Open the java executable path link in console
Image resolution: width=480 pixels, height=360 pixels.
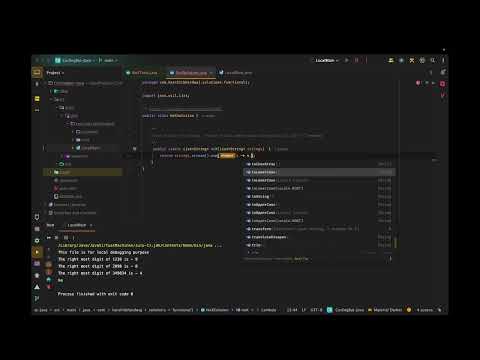(135, 245)
